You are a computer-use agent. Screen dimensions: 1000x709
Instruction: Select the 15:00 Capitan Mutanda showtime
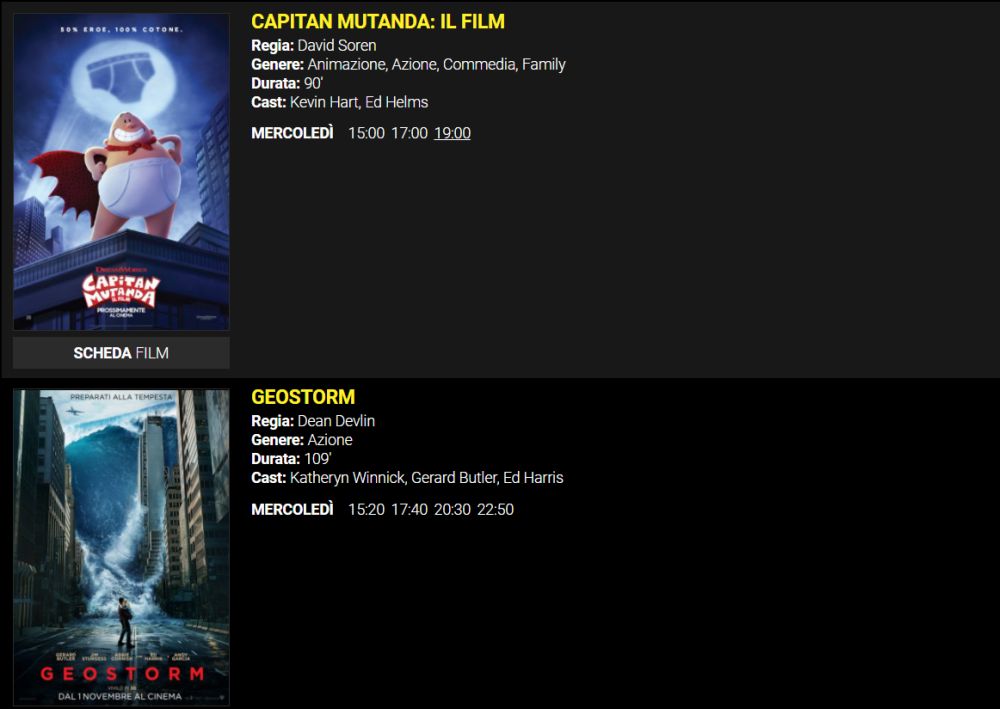point(366,133)
